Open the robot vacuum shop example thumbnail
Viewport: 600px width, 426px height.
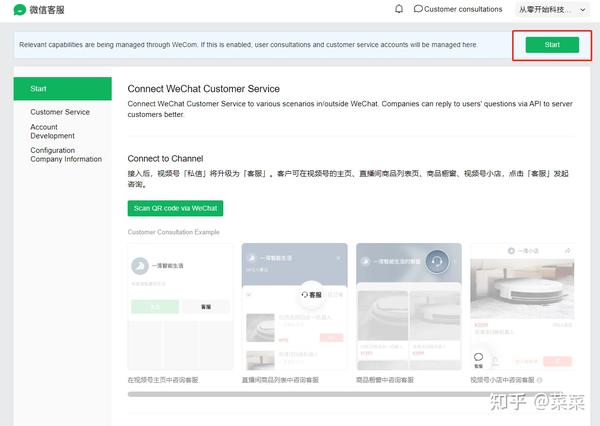tap(522, 307)
